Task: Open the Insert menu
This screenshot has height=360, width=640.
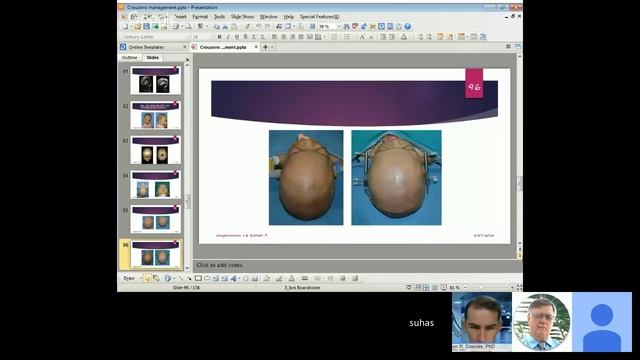Action: pyautogui.click(x=180, y=17)
